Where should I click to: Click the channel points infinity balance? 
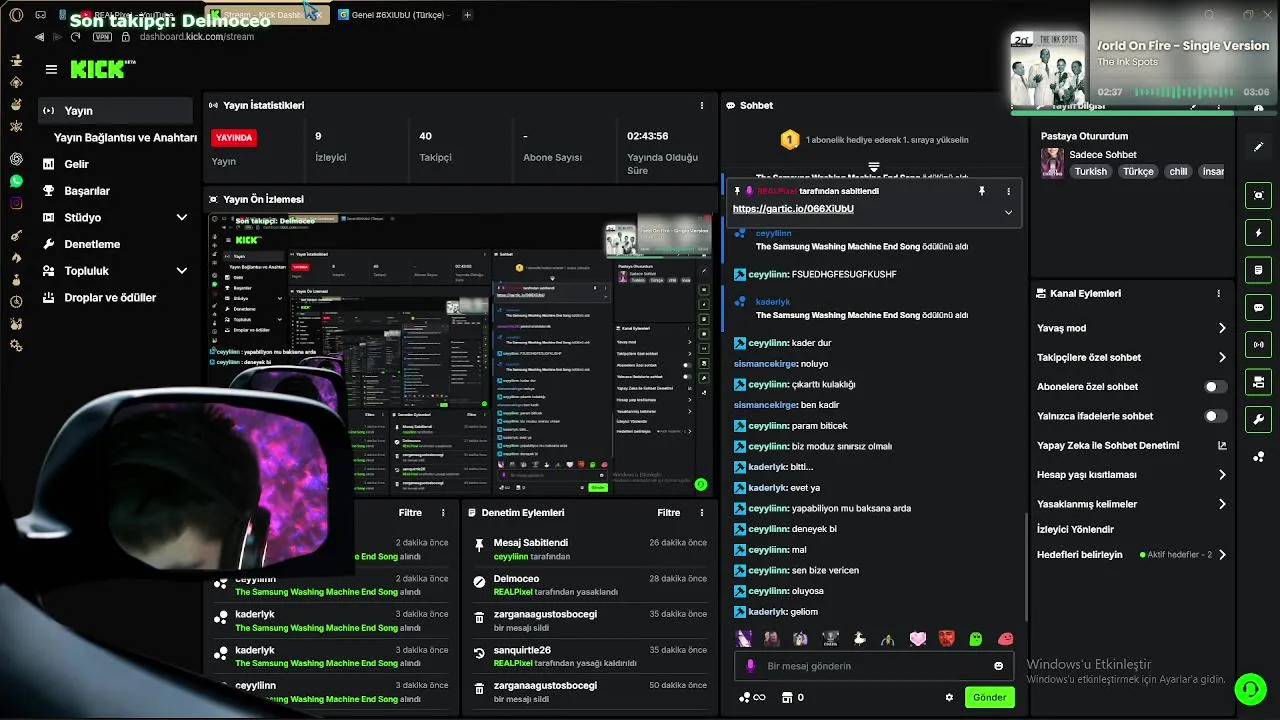[751, 697]
